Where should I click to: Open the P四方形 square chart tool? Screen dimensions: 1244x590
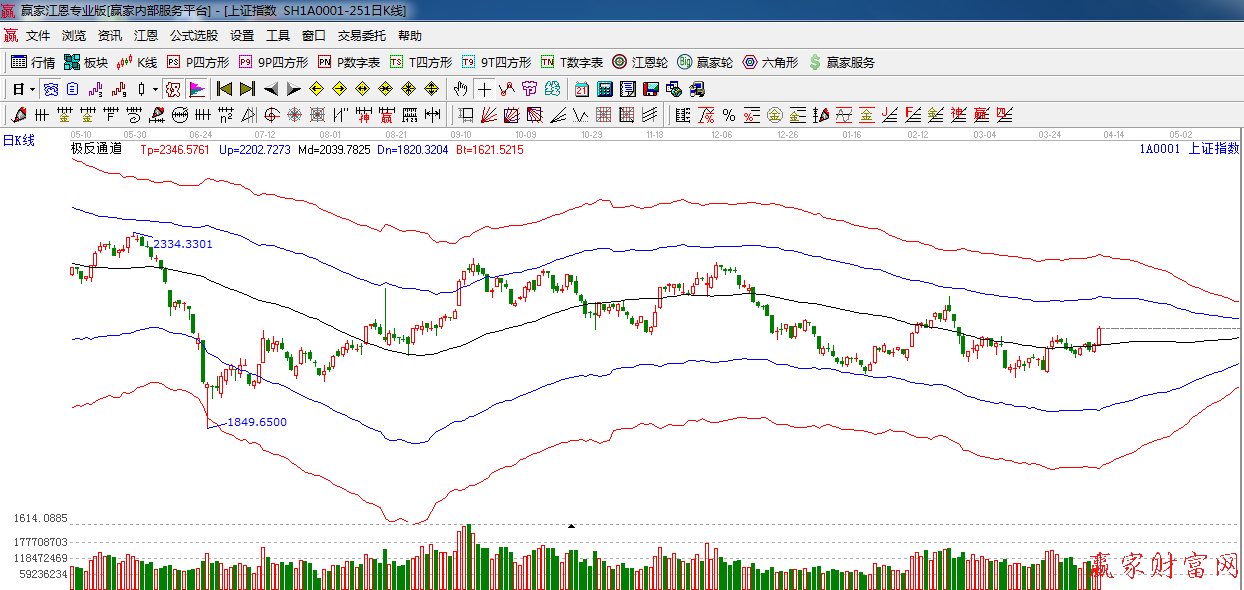pos(198,62)
